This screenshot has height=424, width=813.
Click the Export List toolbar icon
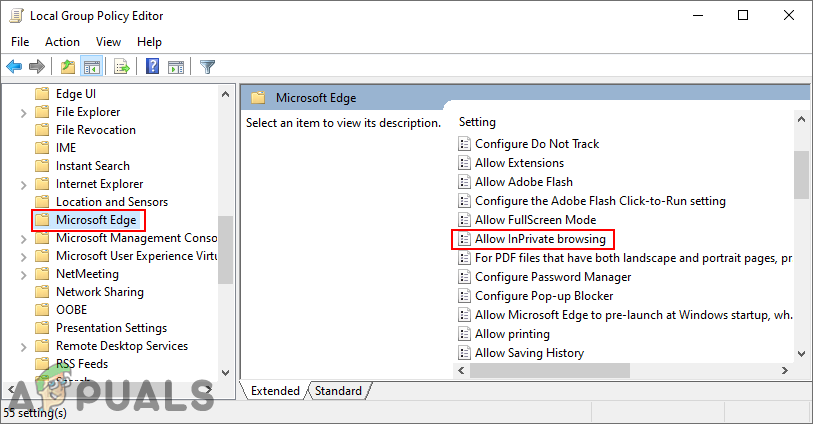121,67
